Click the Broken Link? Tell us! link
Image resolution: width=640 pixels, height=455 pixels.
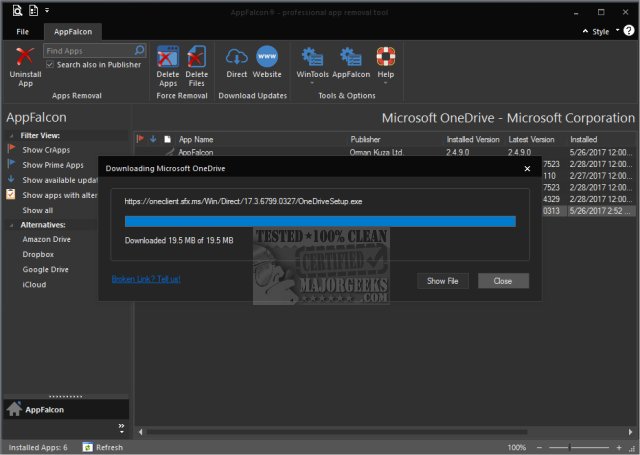click(x=146, y=279)
